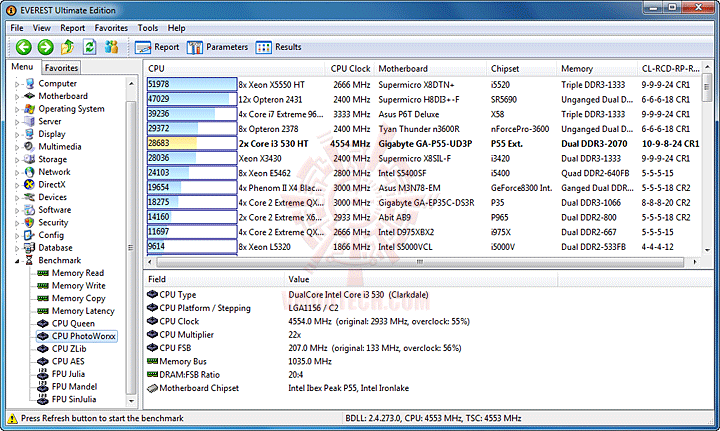Select the Multimedia icon in tree
The height and width of the screenshot is (431, 720).
click(30, 146)
